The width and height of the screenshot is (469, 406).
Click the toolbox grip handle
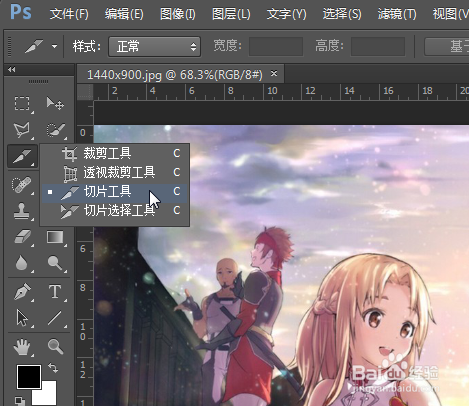(38, 81)
